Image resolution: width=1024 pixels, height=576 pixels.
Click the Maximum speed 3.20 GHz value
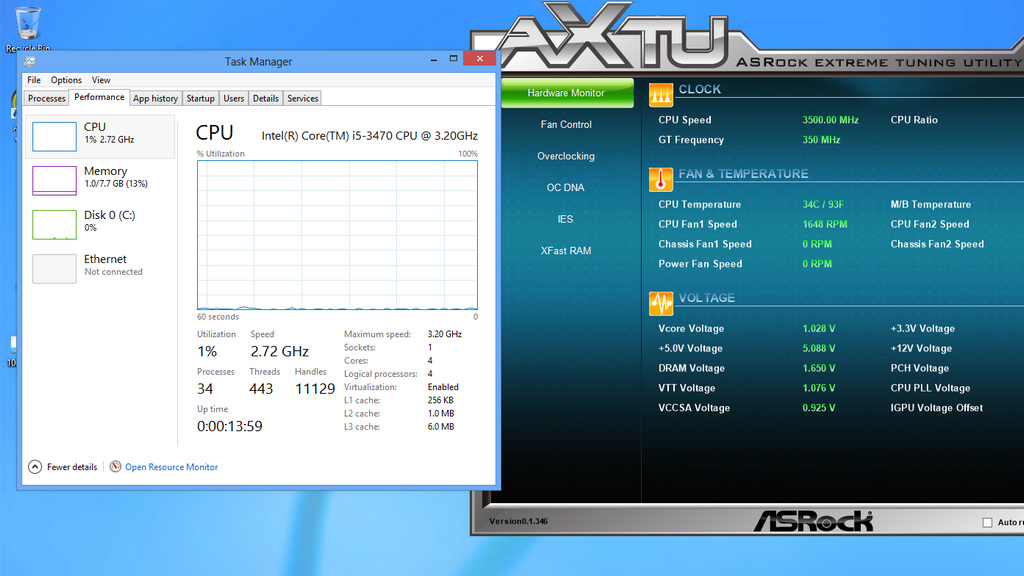(445, 334)
